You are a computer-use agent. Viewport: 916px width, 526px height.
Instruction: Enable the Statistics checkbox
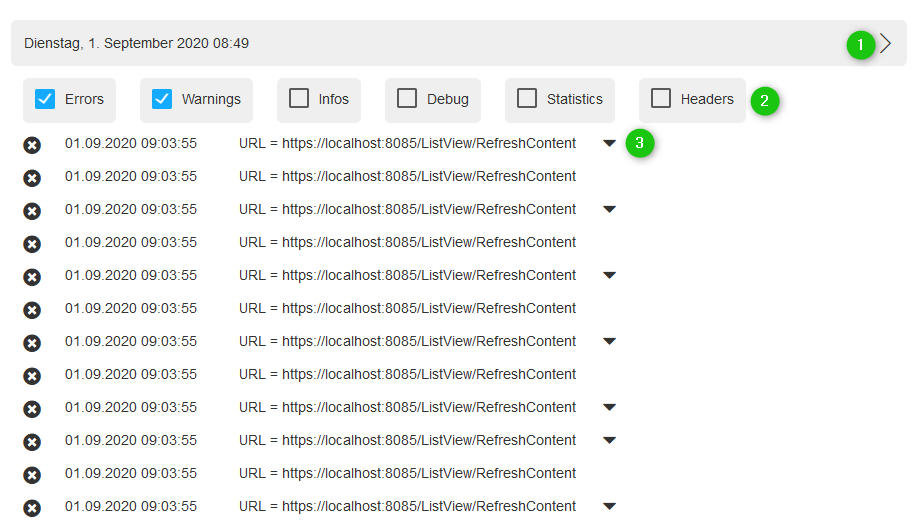coord(527,98)
